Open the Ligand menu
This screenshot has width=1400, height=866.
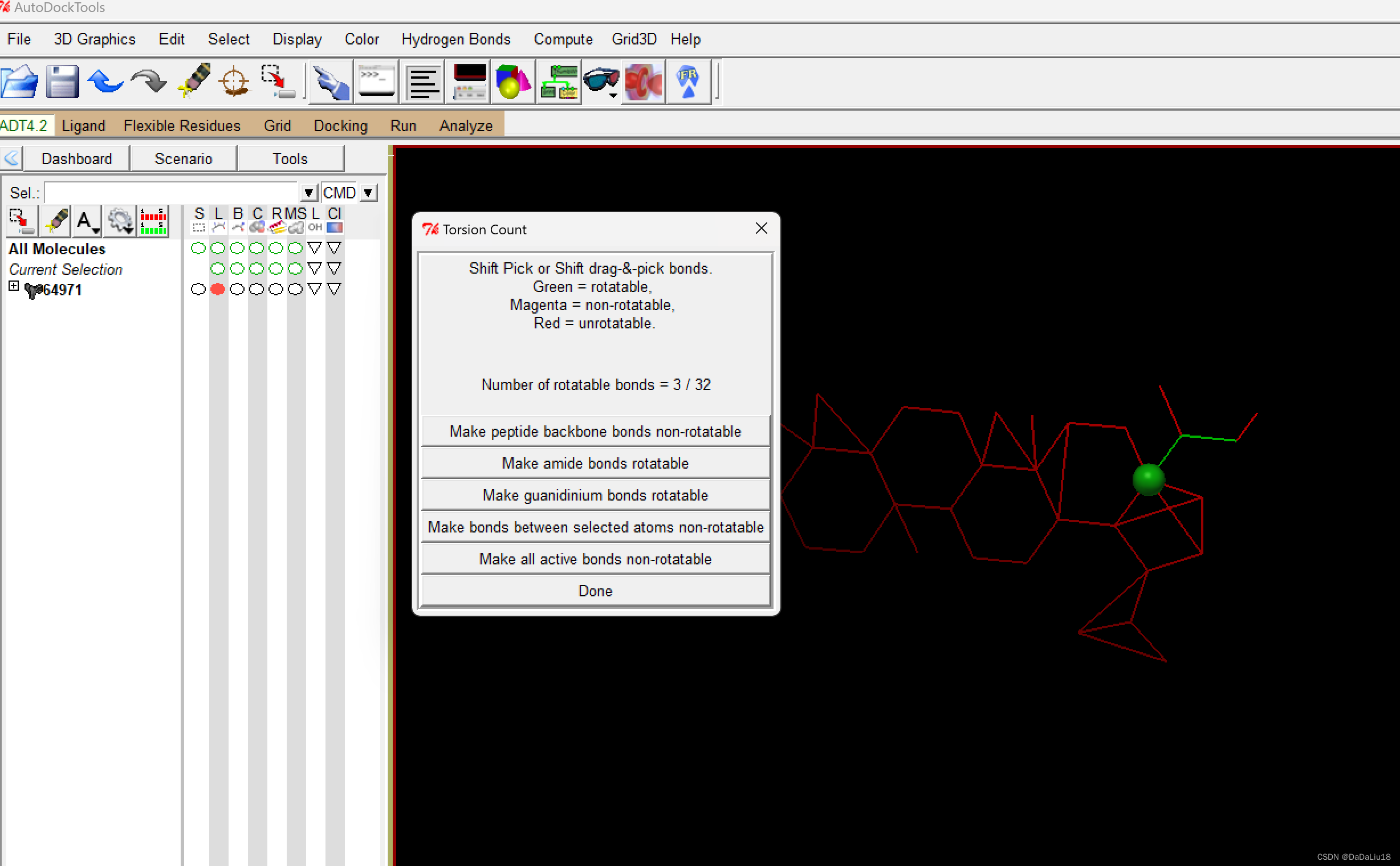[84, 125]
